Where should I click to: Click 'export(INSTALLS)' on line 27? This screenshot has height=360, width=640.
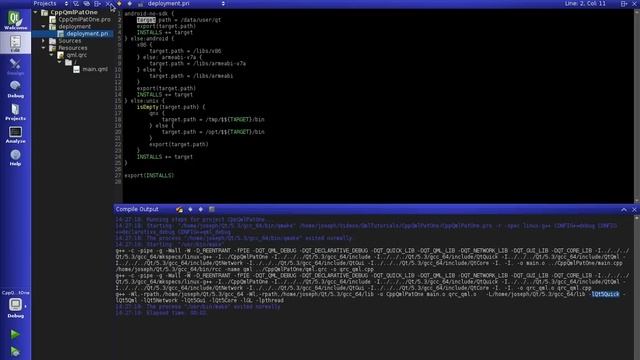149,176
